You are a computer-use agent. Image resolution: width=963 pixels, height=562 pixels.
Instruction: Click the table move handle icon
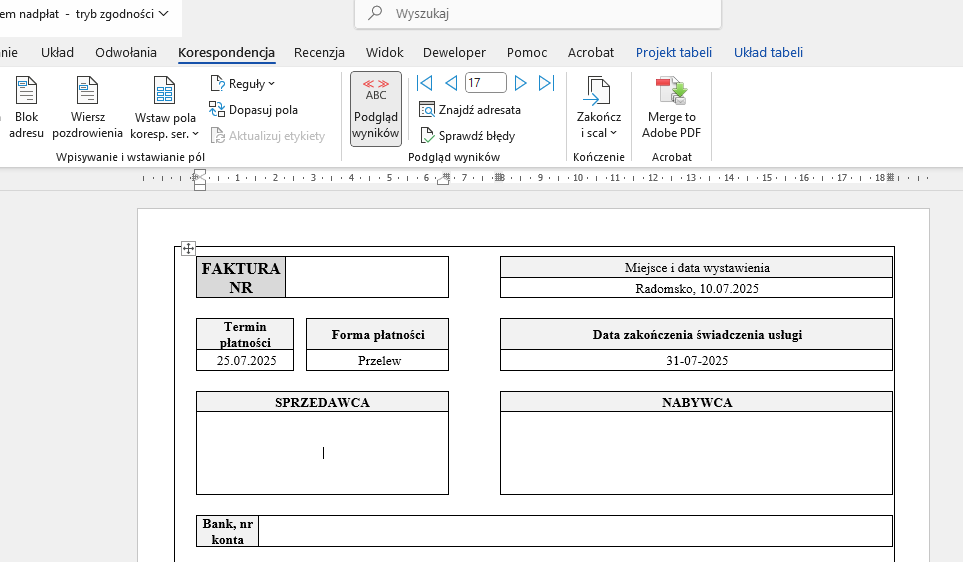pos(188,248)
